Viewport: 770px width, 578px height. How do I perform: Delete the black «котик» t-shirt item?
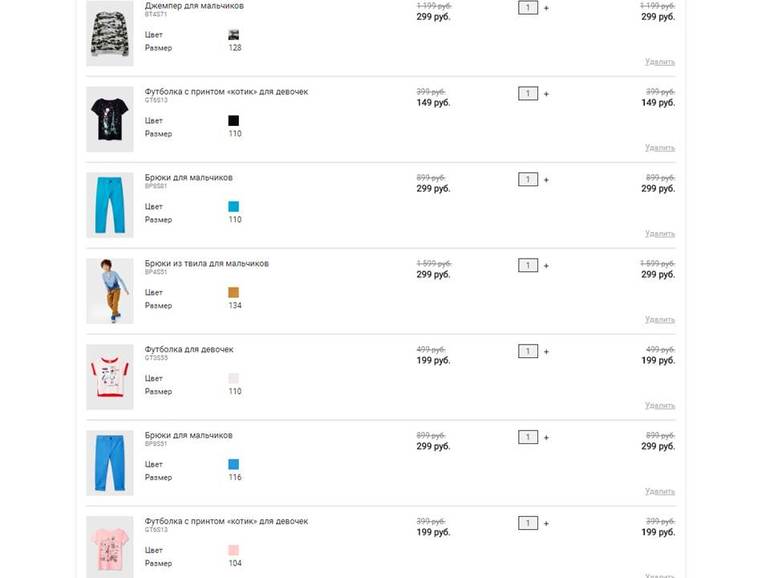pyautogui.click(x=659, y=148)
